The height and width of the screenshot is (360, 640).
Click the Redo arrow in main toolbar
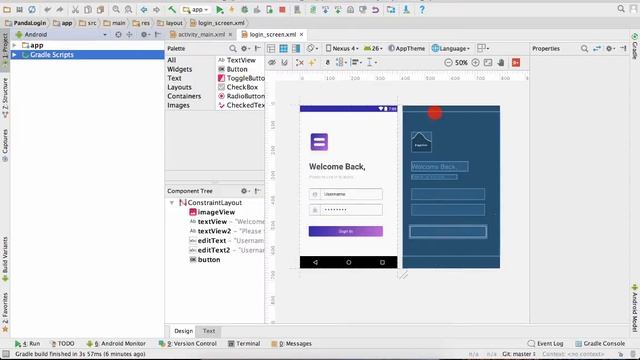pos(60,9)
